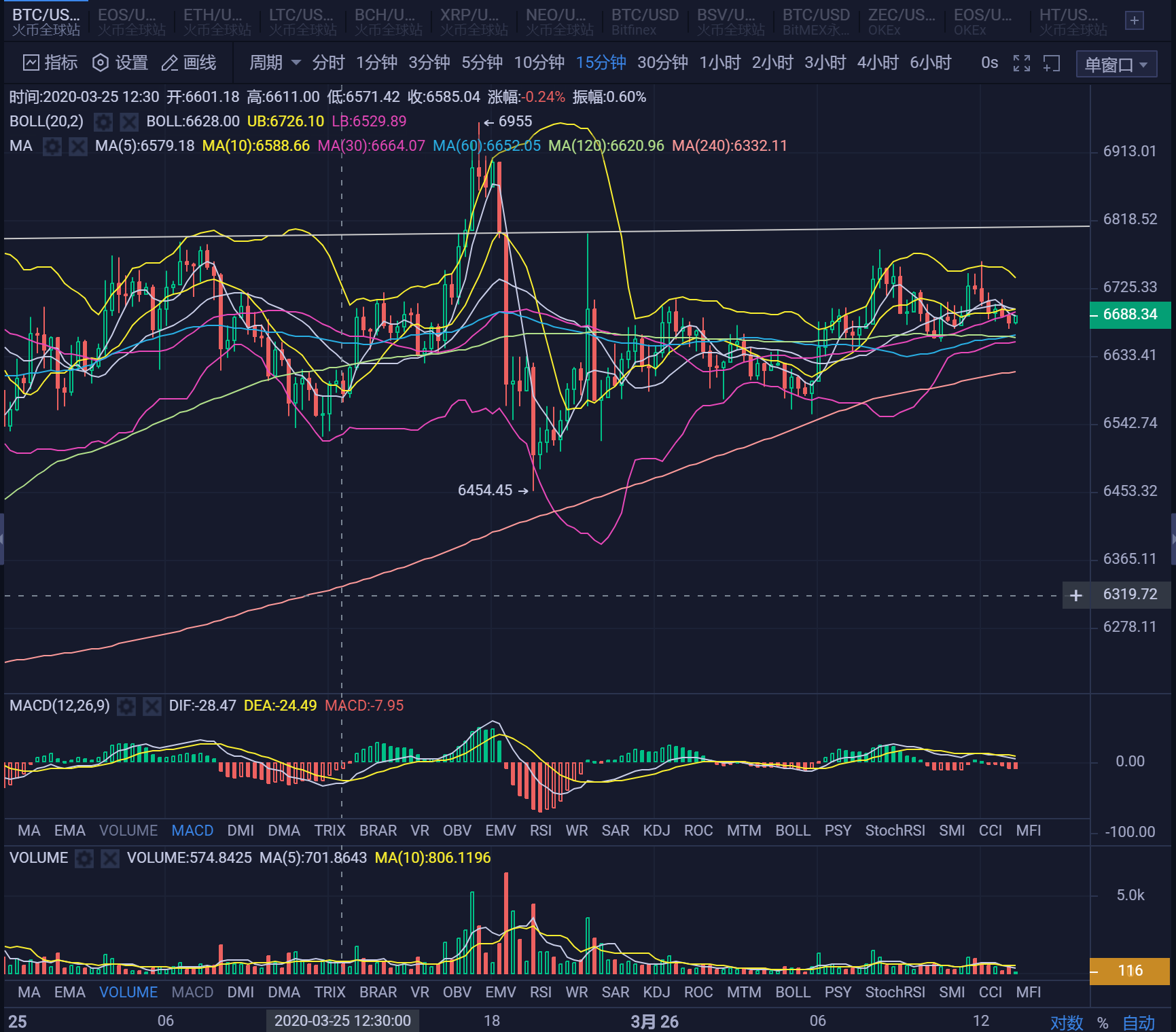Close the MACD indicator panel

[152, 707]
